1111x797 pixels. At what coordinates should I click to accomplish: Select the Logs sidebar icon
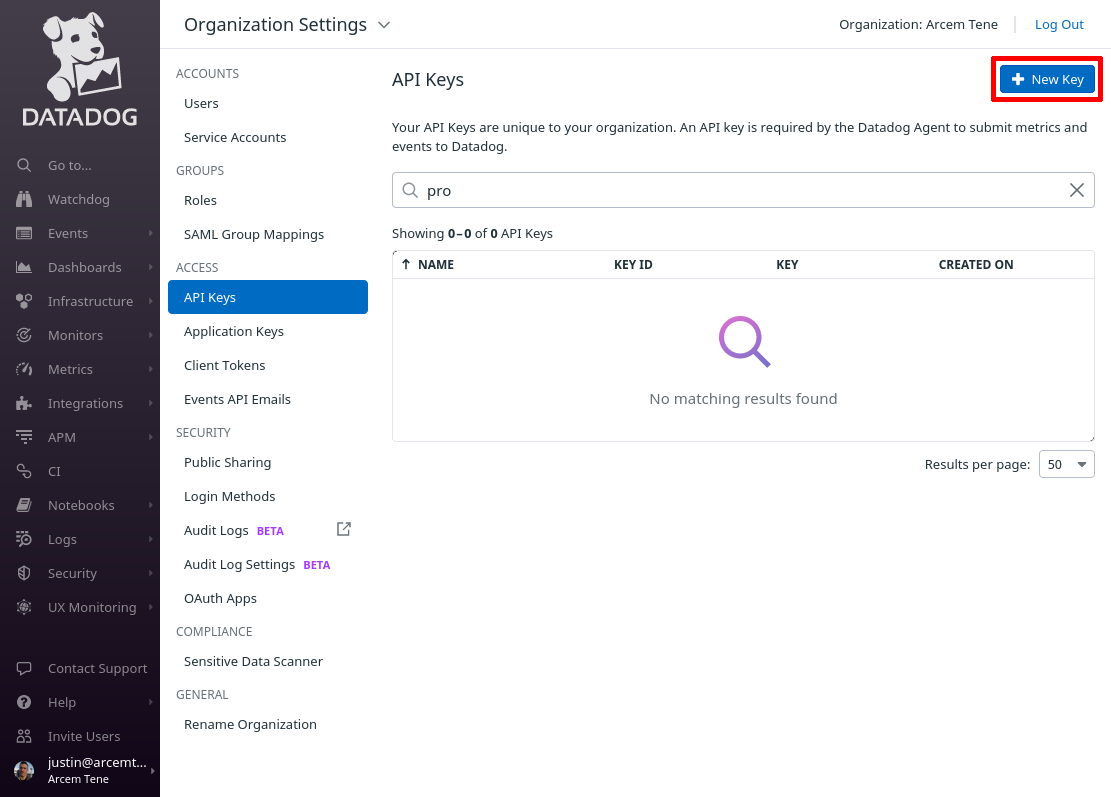(x=24, y=539)
